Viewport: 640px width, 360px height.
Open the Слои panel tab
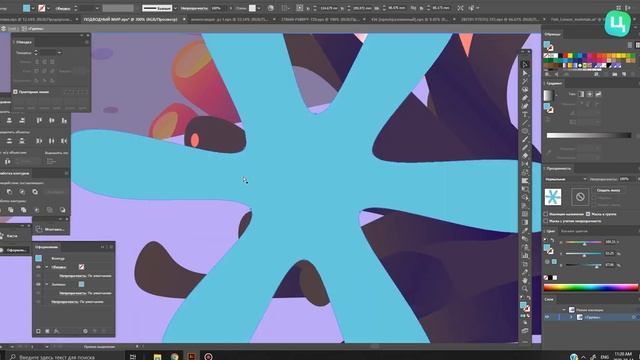coord(549,299)
